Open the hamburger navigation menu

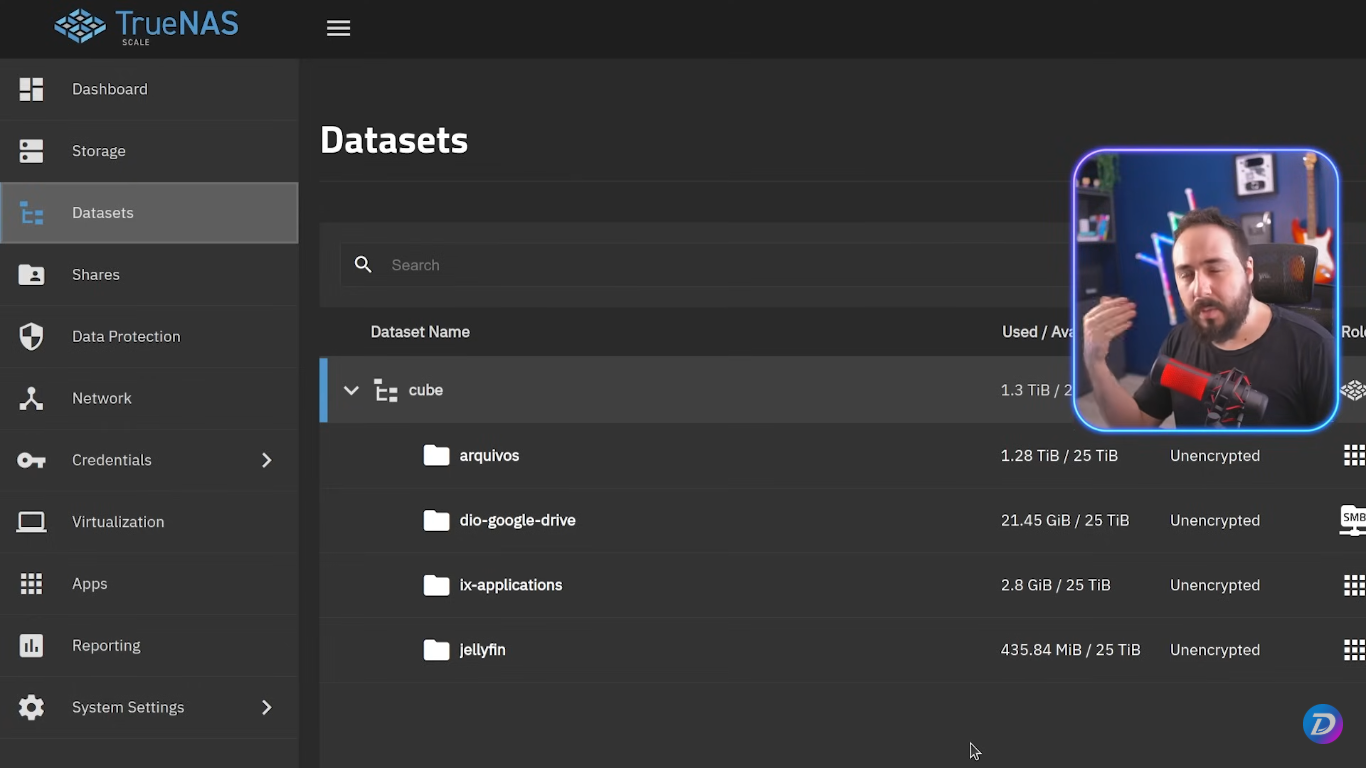[x=338, y=27]
